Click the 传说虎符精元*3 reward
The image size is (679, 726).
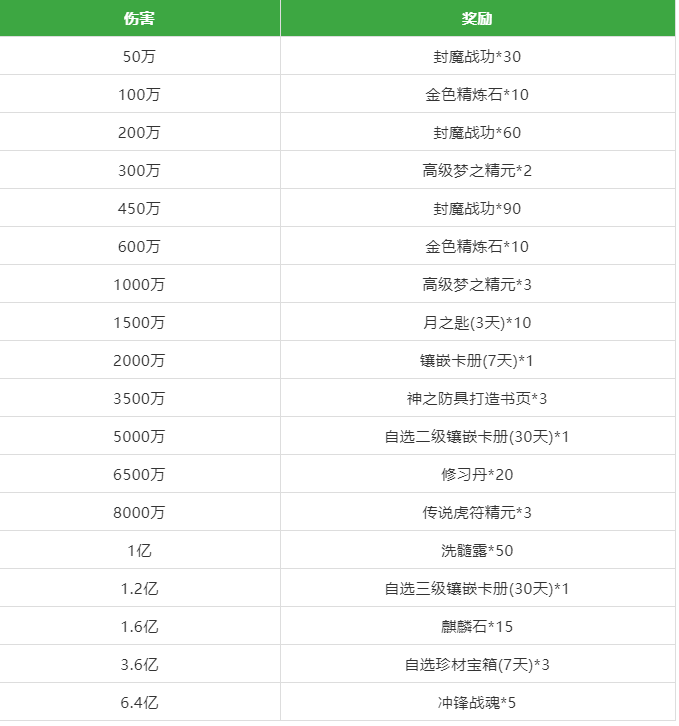click(478, 512)
